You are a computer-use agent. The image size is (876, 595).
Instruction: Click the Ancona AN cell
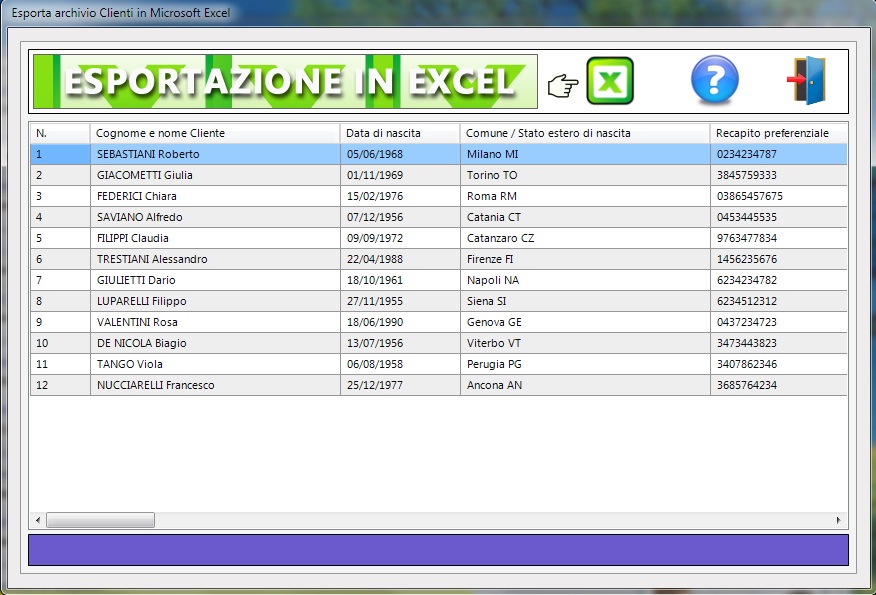point(585,385)
